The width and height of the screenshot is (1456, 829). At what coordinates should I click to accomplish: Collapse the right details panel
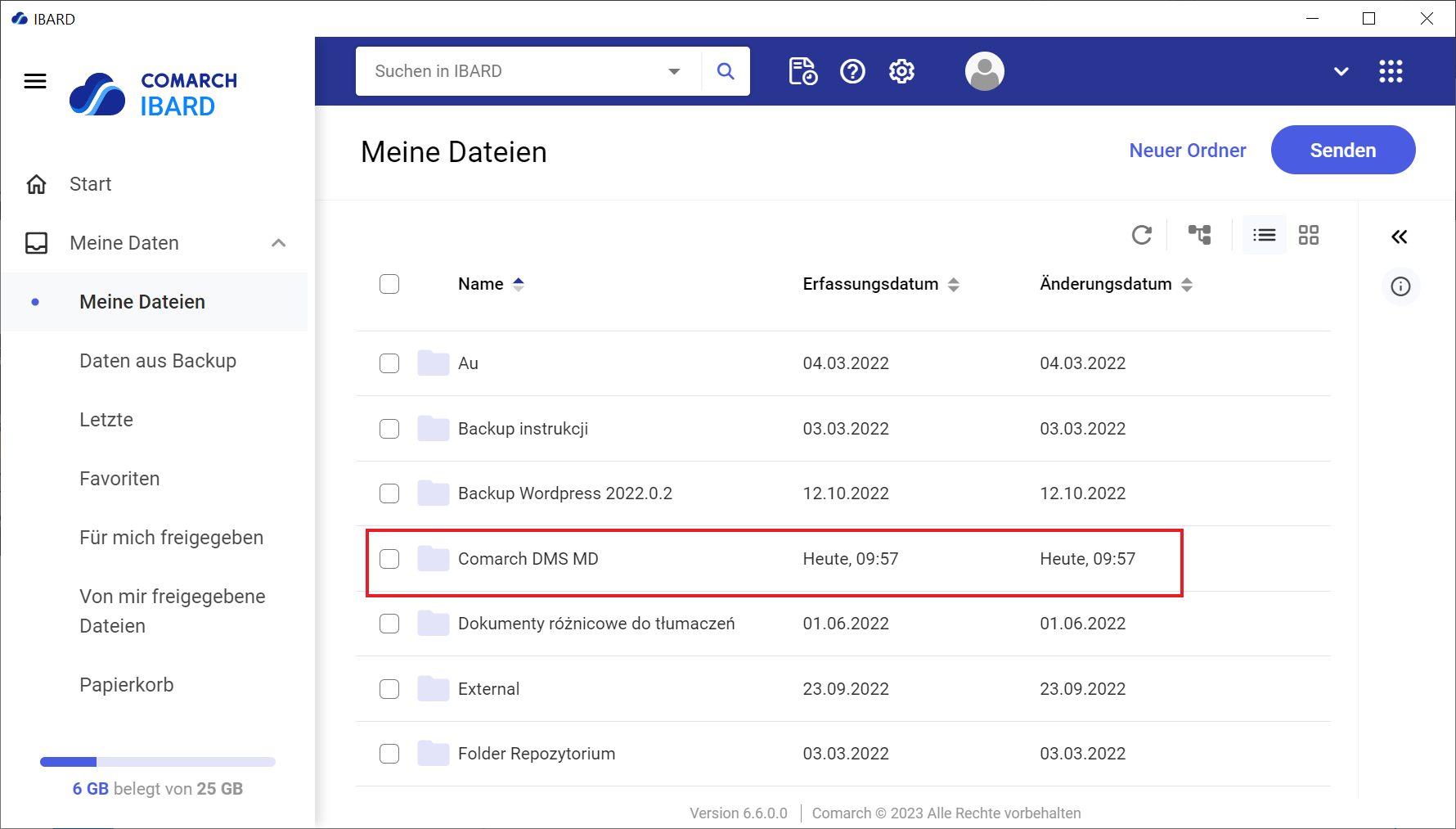click(x=1400, y=237)
